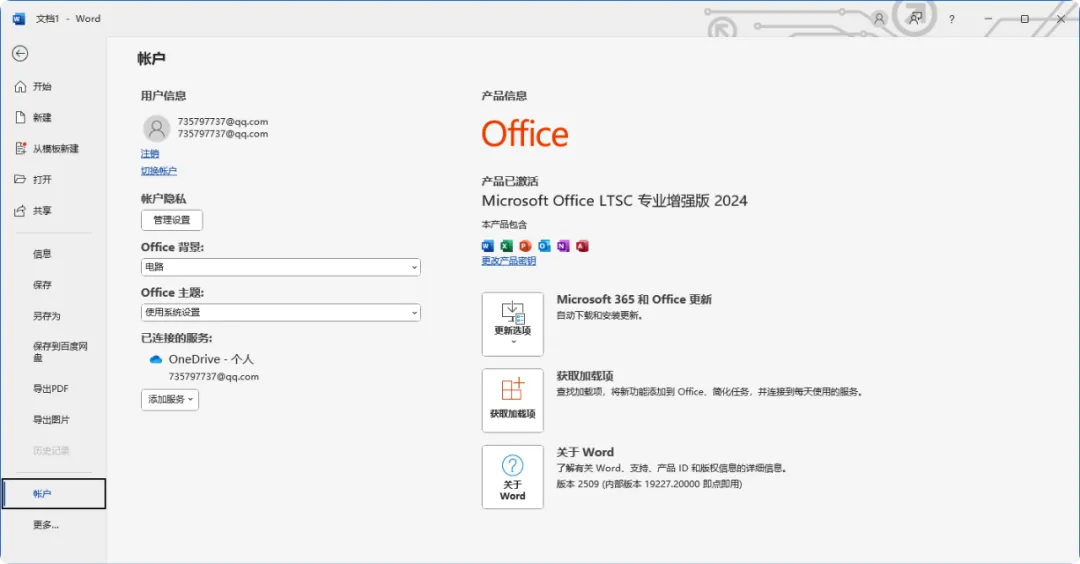This screenshot has height=564, width=1080.
Task: Select the 帐户 sidebar item
Action: (54, 494)
